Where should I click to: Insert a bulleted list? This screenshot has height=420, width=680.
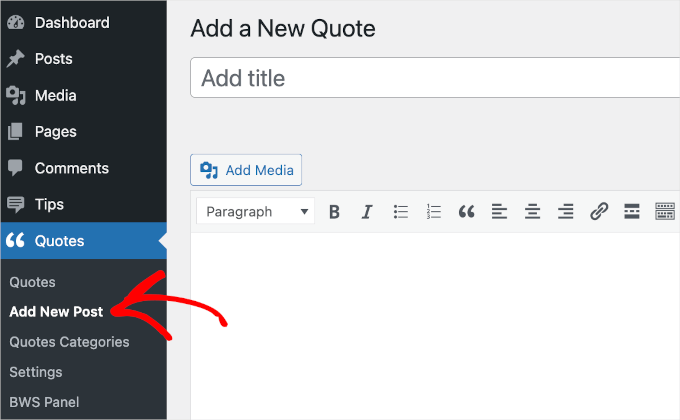tap(401, 211)
